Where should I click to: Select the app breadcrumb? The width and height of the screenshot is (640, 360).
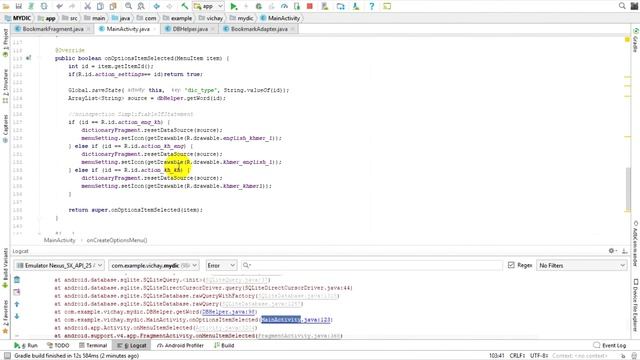coord(47,18)
